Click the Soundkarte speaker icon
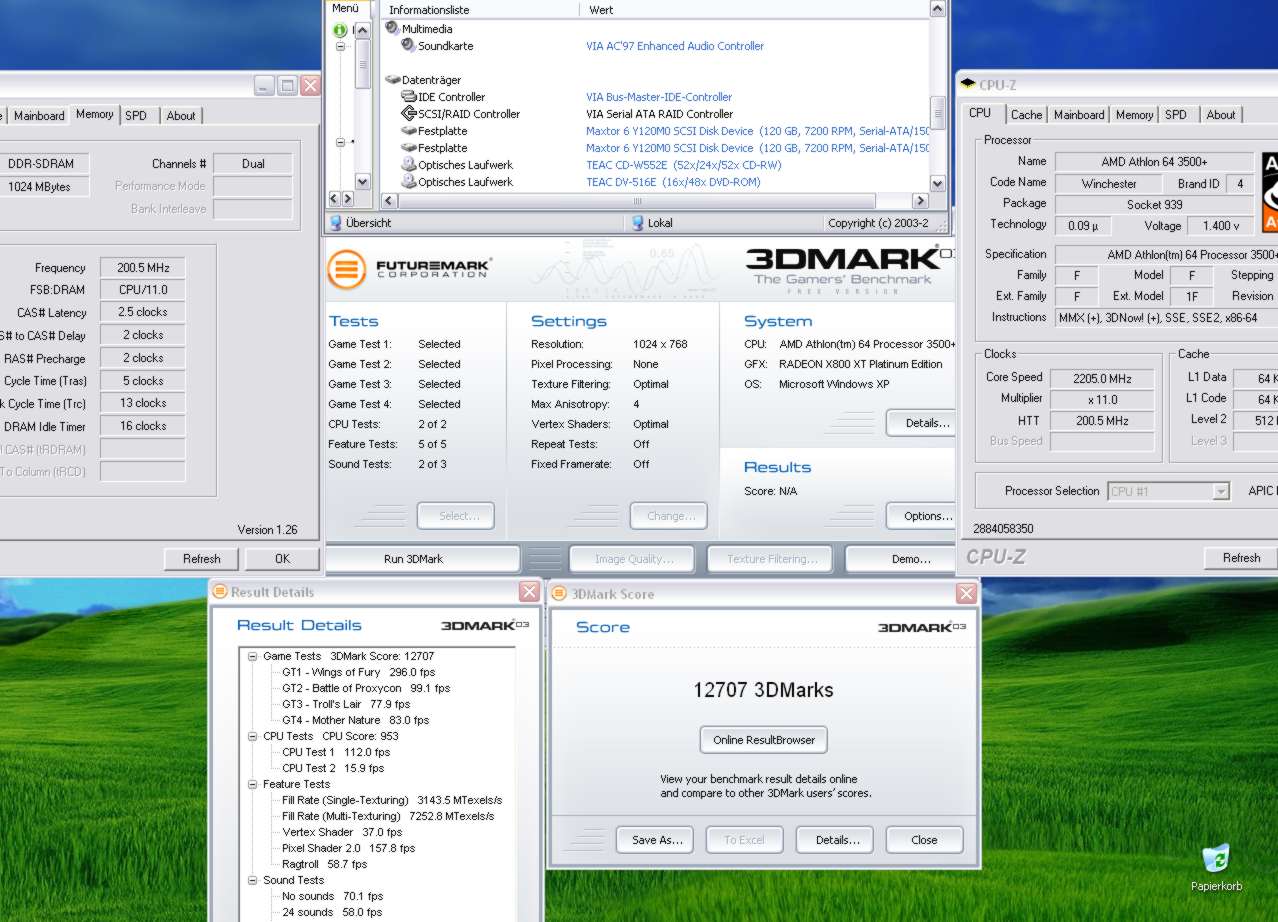 click(409, 46)
